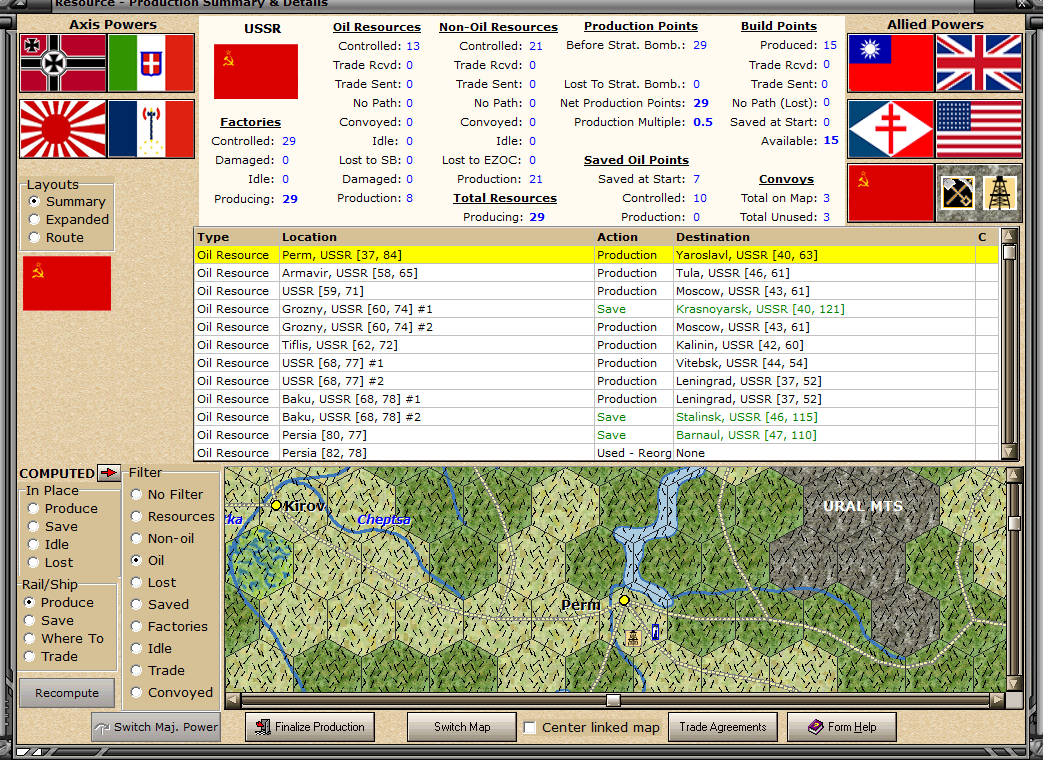
Task: Select the Vichy France flag
Action: [151, 129]
